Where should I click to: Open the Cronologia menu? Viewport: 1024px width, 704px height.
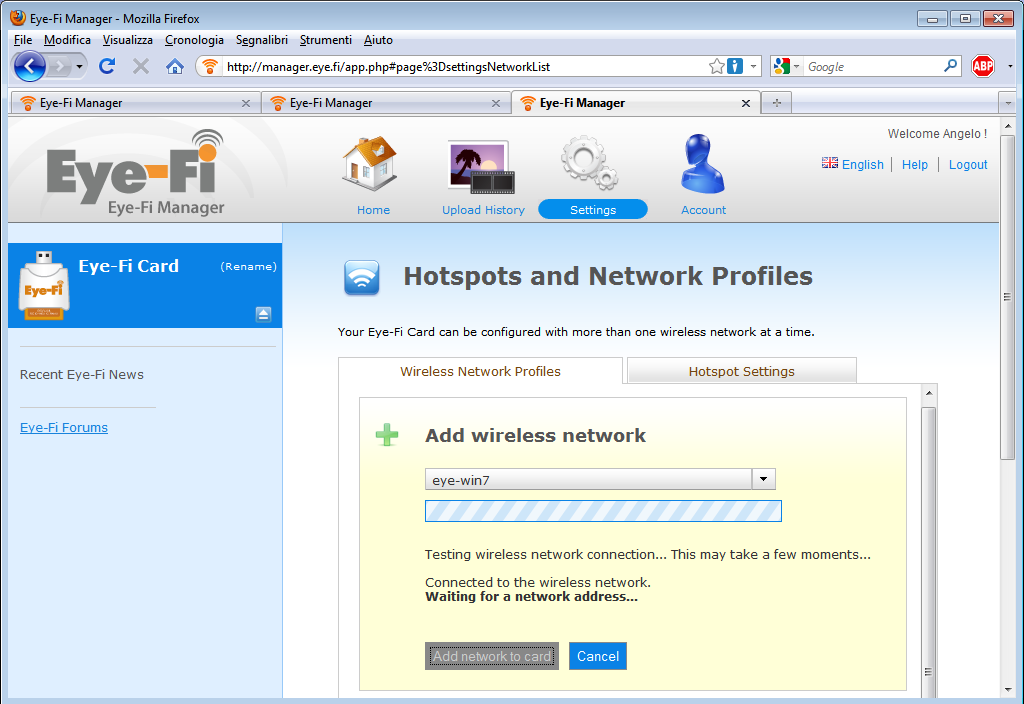(x=194, y=40)
